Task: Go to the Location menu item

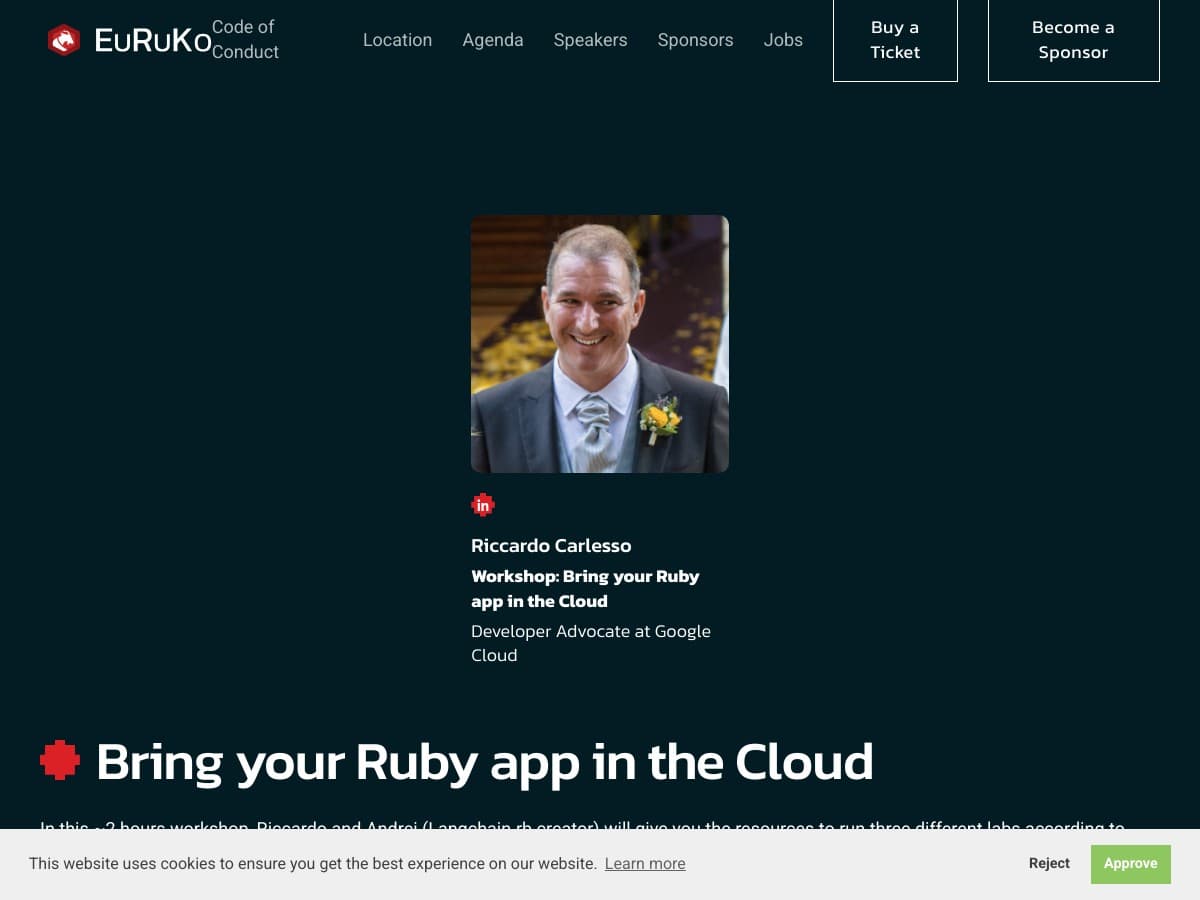Action: tap(397, 40)
